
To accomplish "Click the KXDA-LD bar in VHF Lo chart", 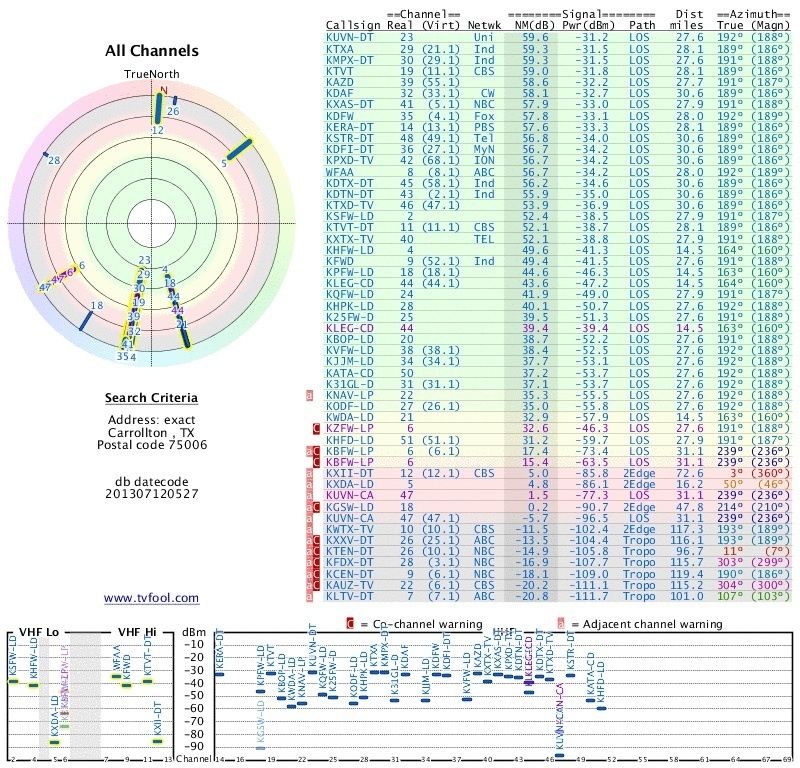I will 54,742.
